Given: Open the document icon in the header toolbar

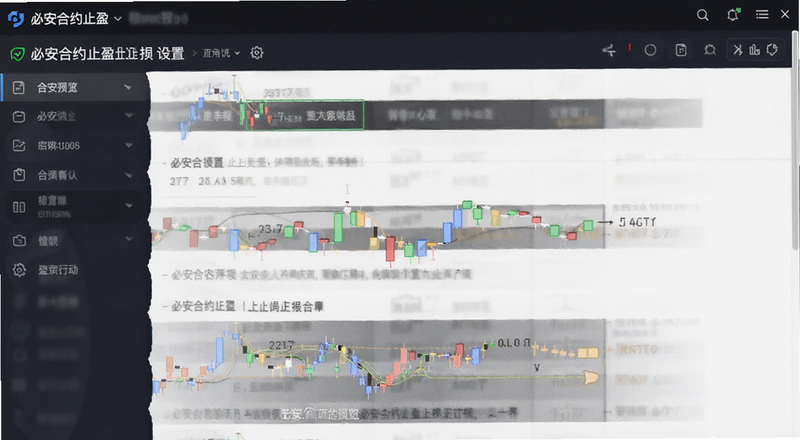Looking at the screenshot, I should 681,50.
